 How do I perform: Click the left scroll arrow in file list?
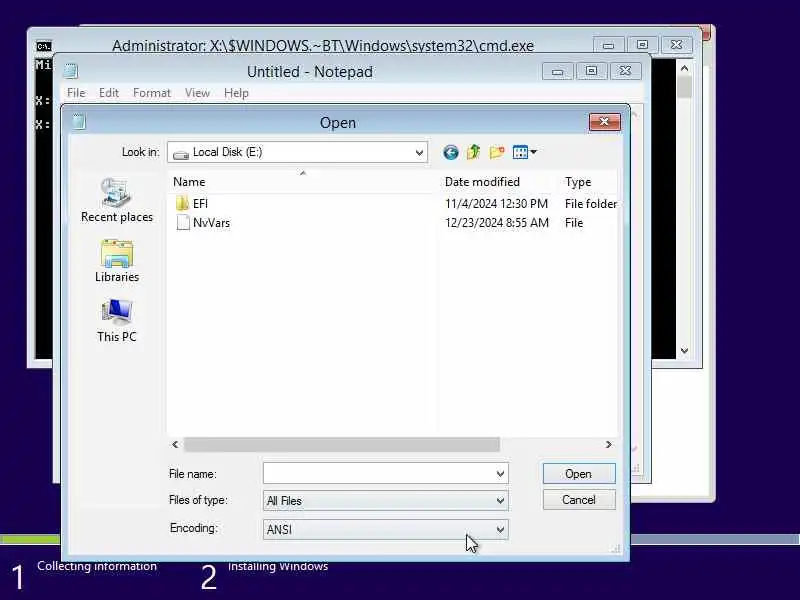(175, 444)
